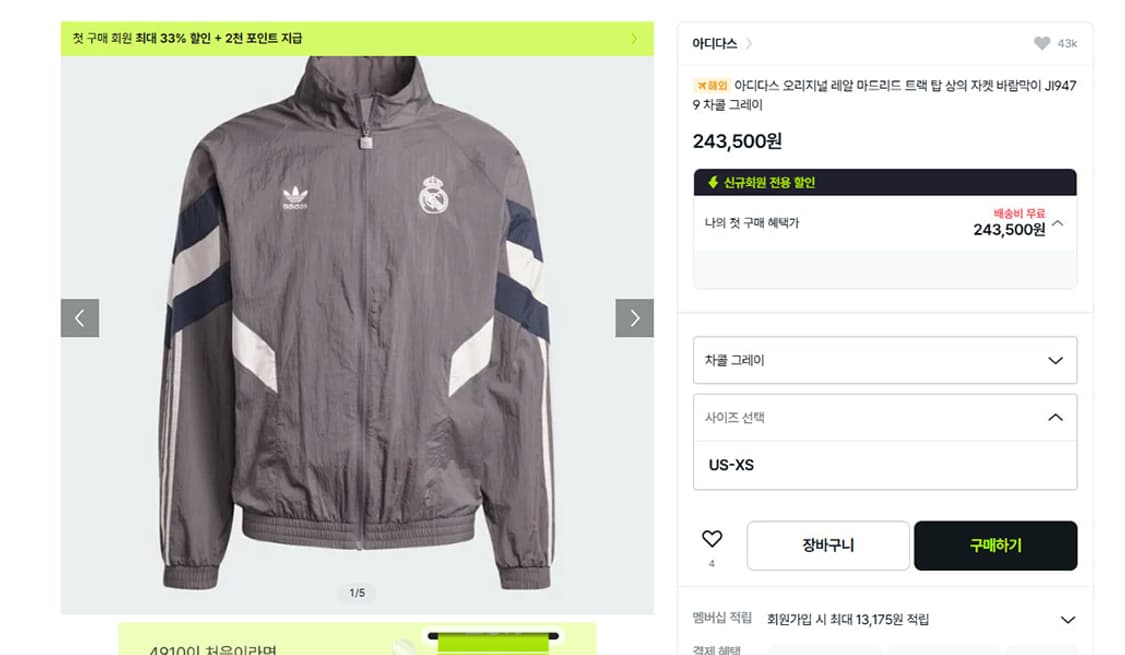Select the US-XS size option

731,465
